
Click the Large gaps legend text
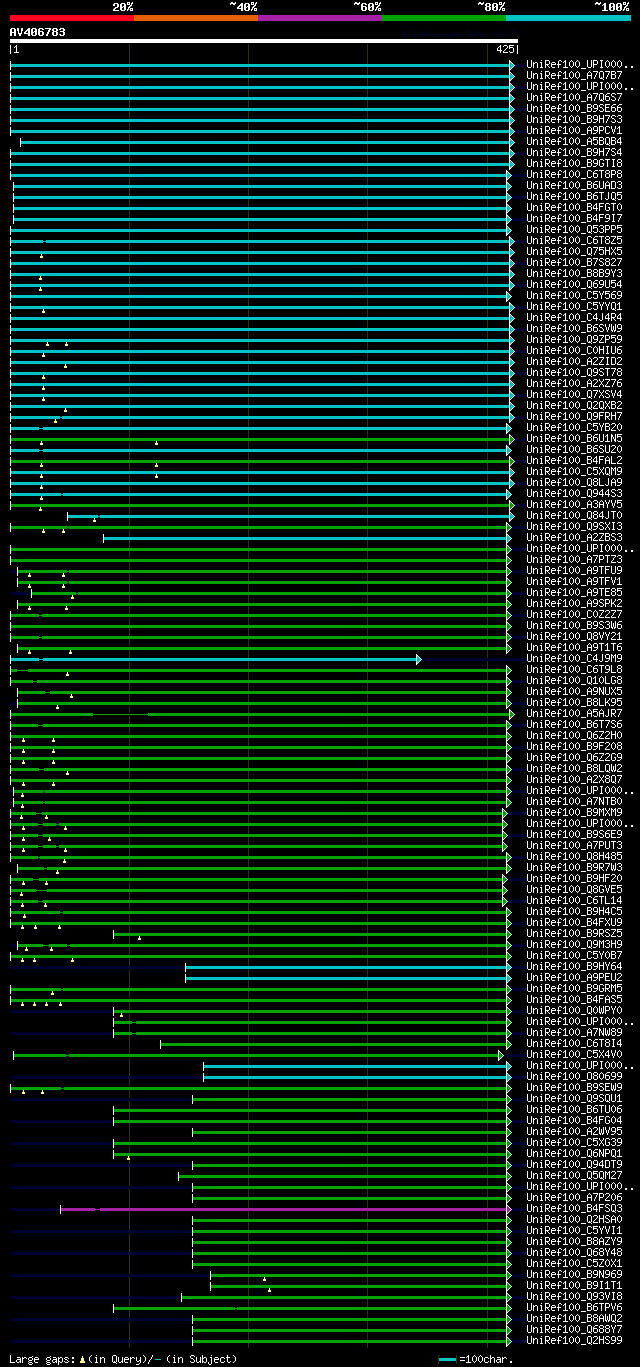[123, 1360]
